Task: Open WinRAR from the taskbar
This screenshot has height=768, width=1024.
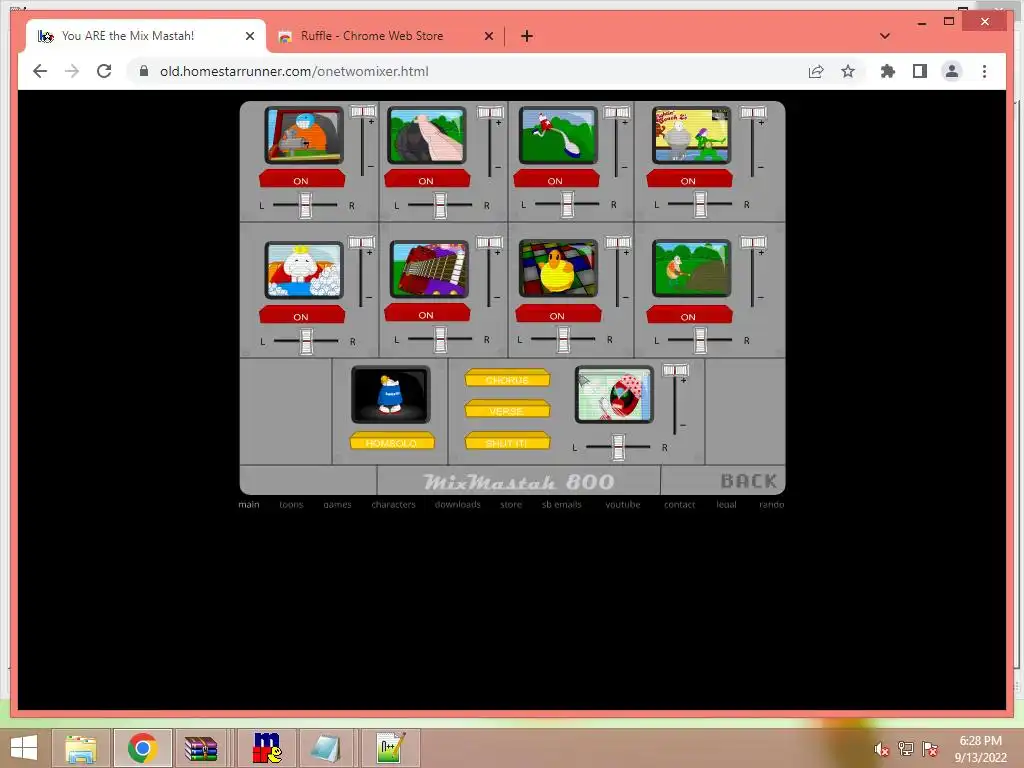Action: (x=201, y=748)
